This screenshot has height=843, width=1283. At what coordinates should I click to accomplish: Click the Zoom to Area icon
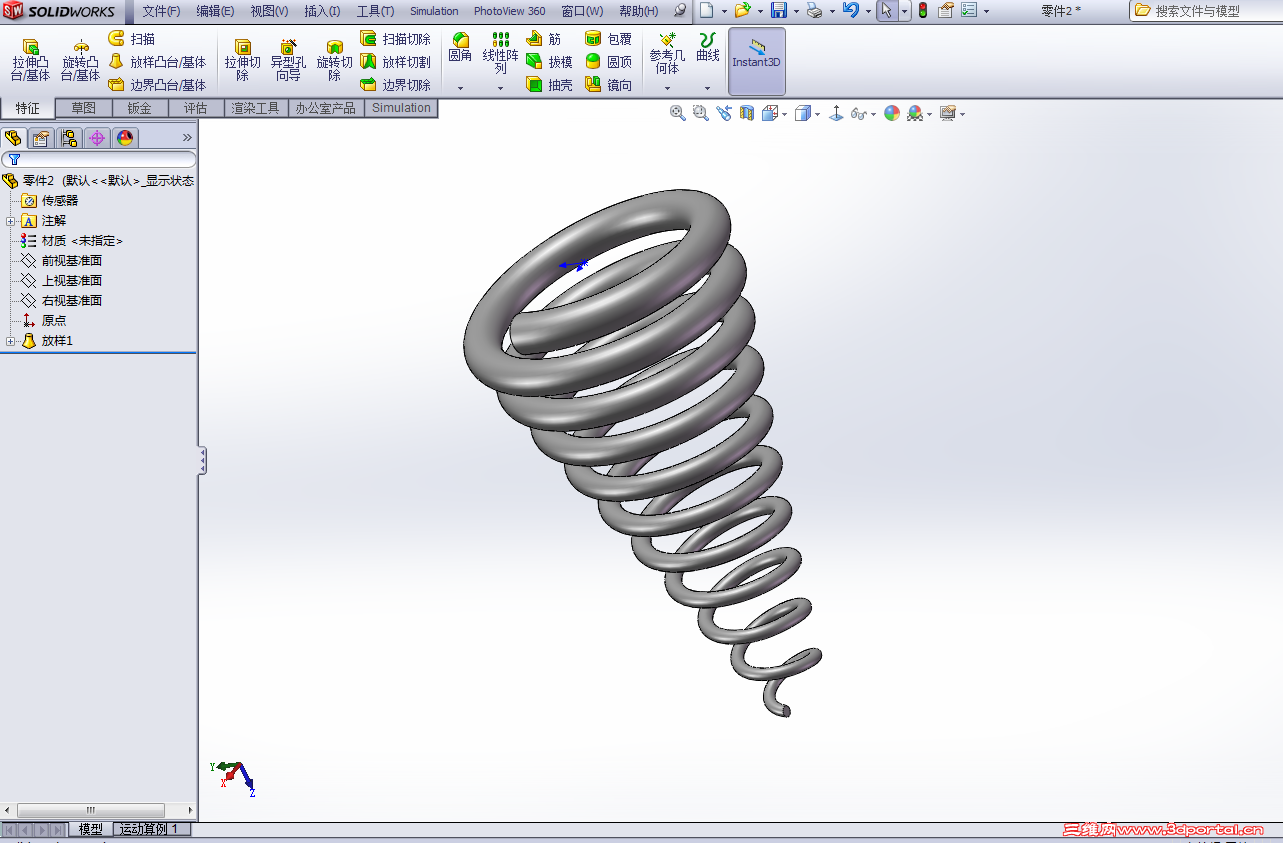(x=701, y=114)
